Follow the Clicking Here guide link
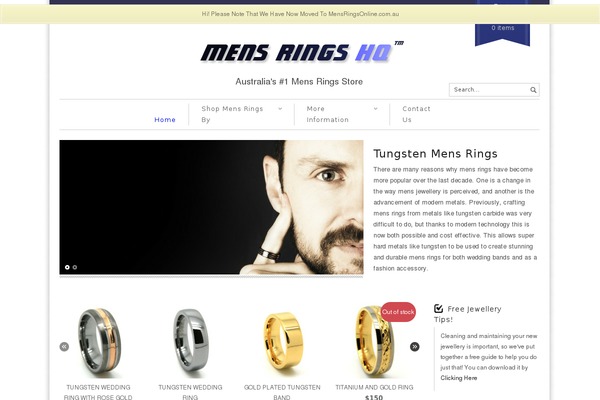The width and height of the screenshot is (600, 400). 458,378
